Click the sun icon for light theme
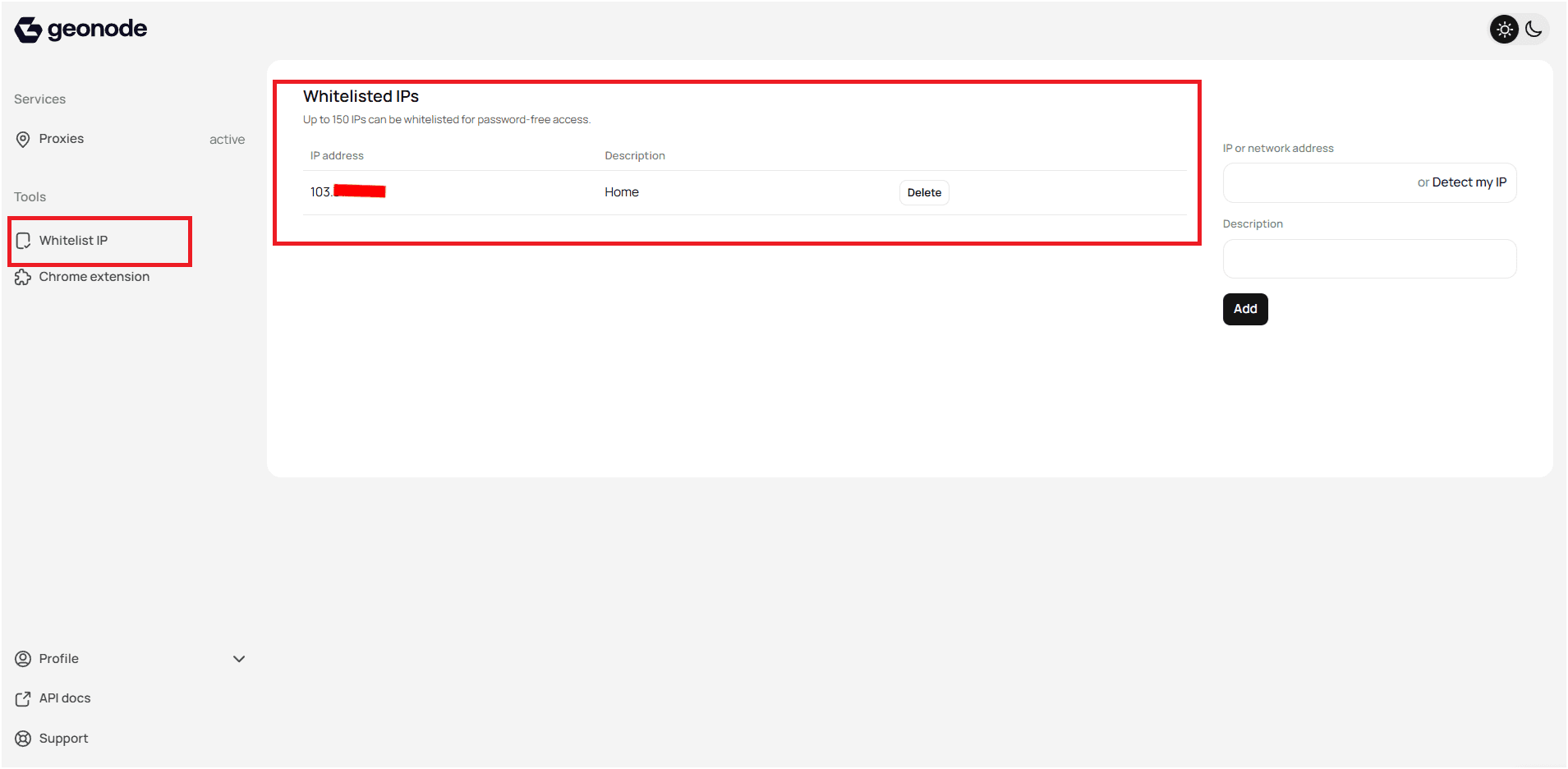Screen dimensions: 1568x769 pyautogui.click(x=1504, y=29)
